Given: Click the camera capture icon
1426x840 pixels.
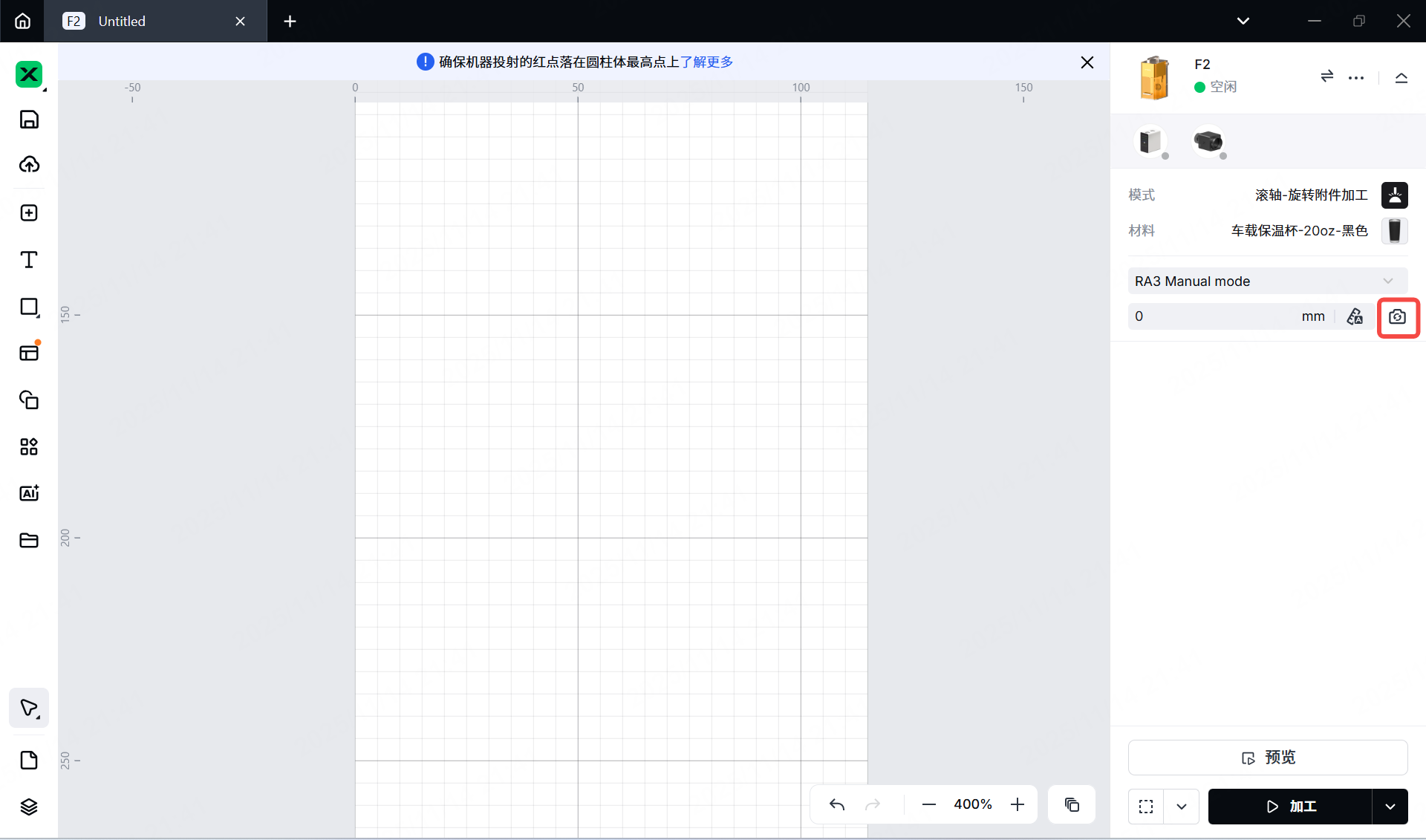Looking at the screenshot, I should pyautogui.click(x=1397, y=317).
